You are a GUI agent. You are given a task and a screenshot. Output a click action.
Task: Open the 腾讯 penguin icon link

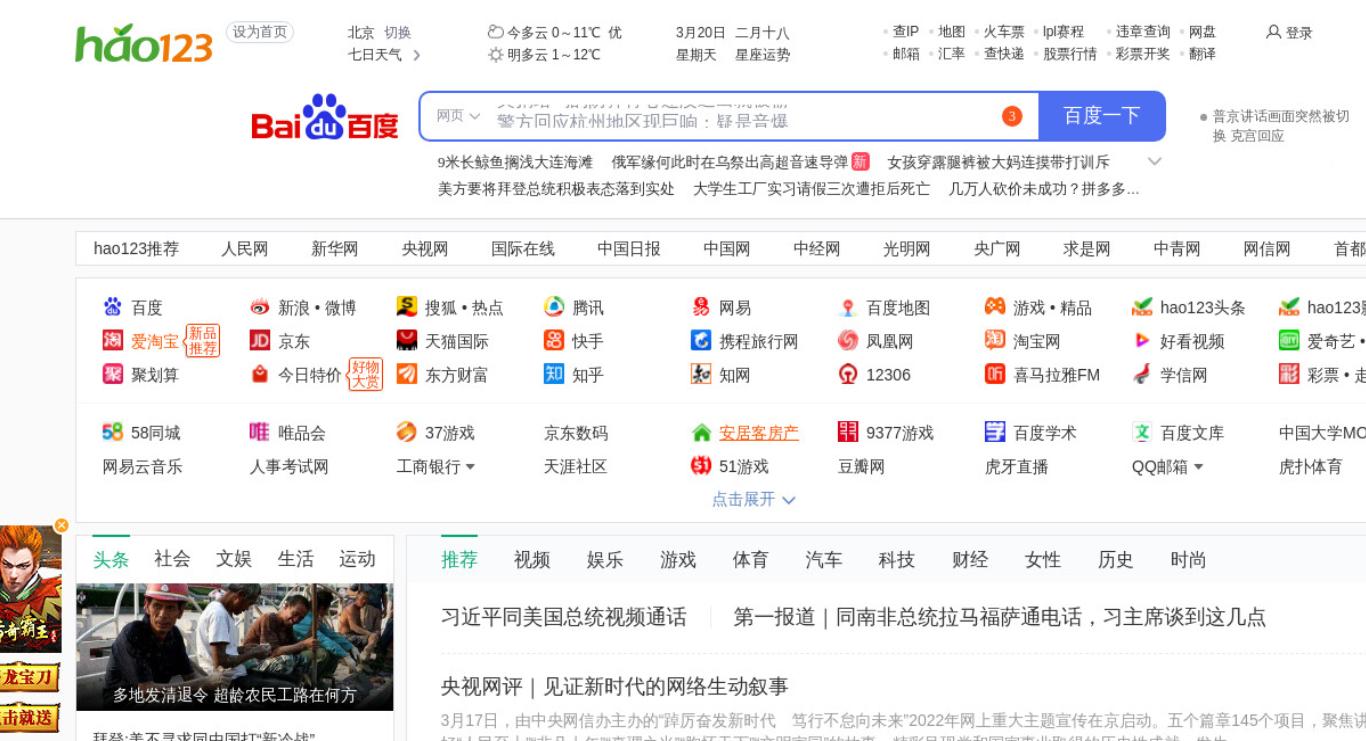coord(554,307)
